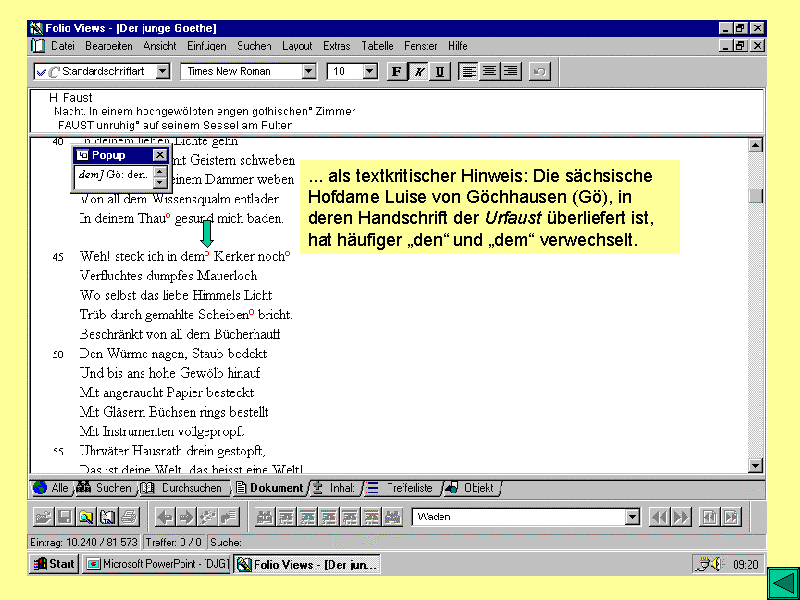This screenshot has width=800, height=600.
Task: Switch to Microsoft PowerPoint in taskbar
Action: click(158, 564)
